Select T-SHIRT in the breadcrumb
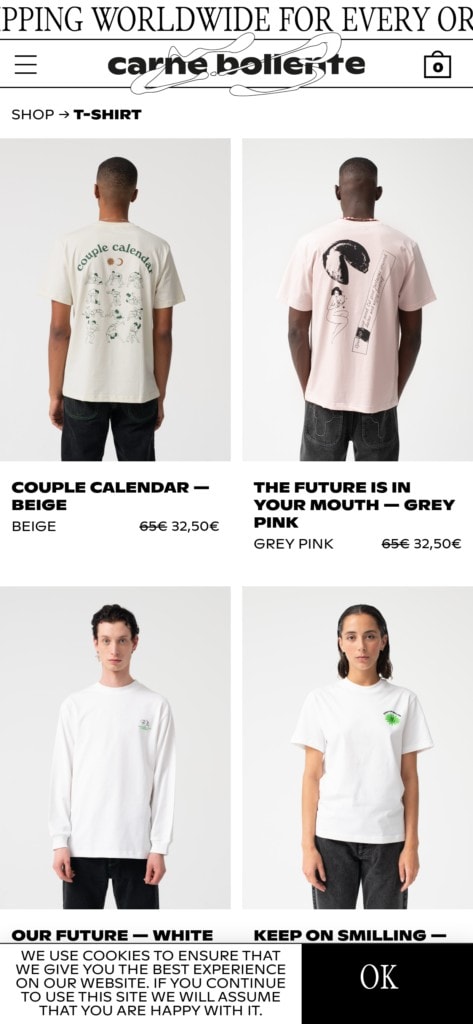 108,114
